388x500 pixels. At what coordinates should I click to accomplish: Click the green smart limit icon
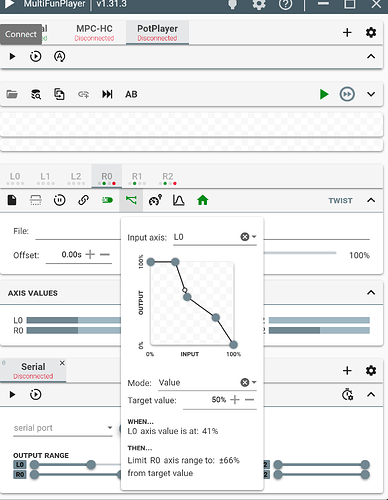(x=131, y=200)
